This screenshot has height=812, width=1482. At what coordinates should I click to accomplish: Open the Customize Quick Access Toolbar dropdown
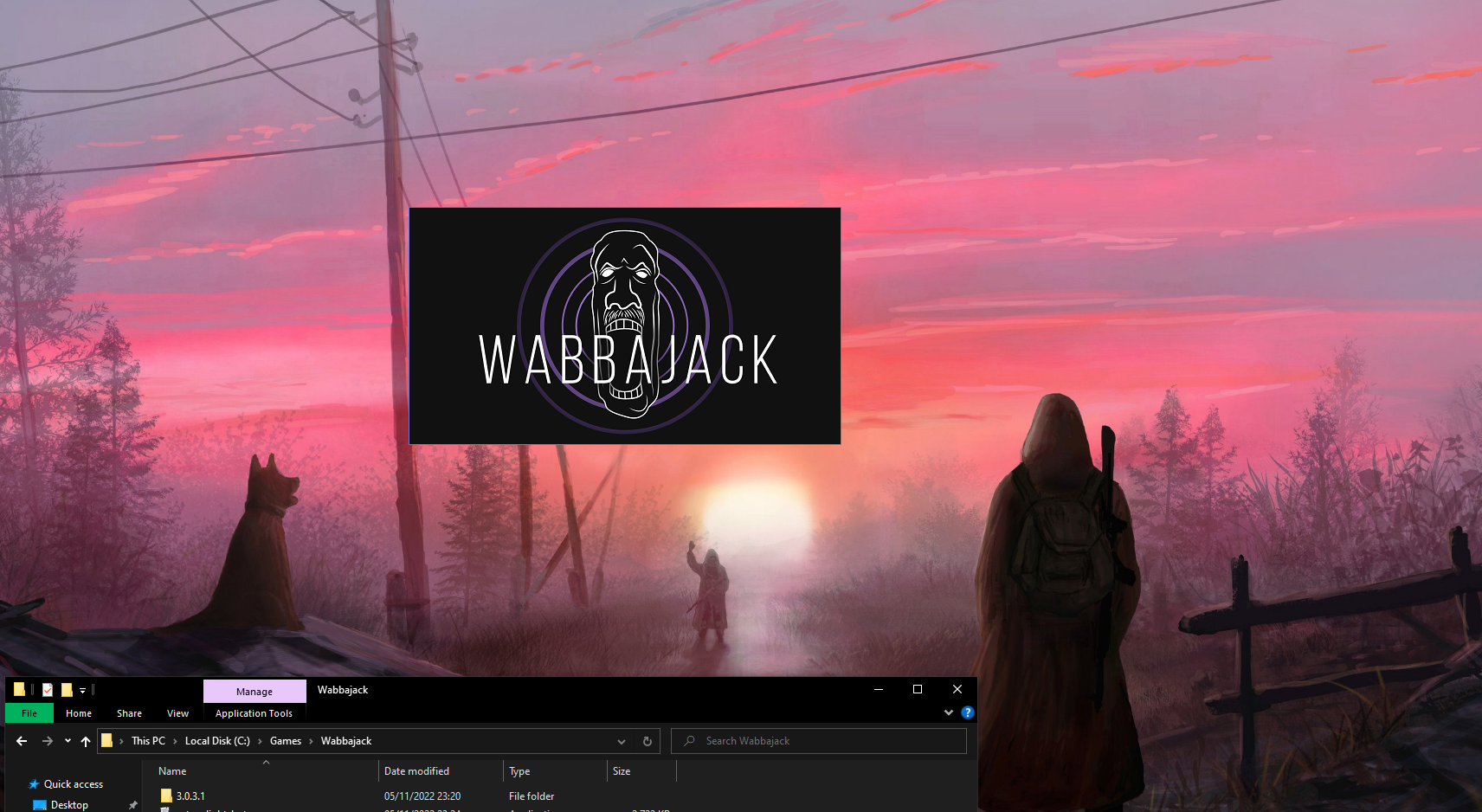[82, 690]
